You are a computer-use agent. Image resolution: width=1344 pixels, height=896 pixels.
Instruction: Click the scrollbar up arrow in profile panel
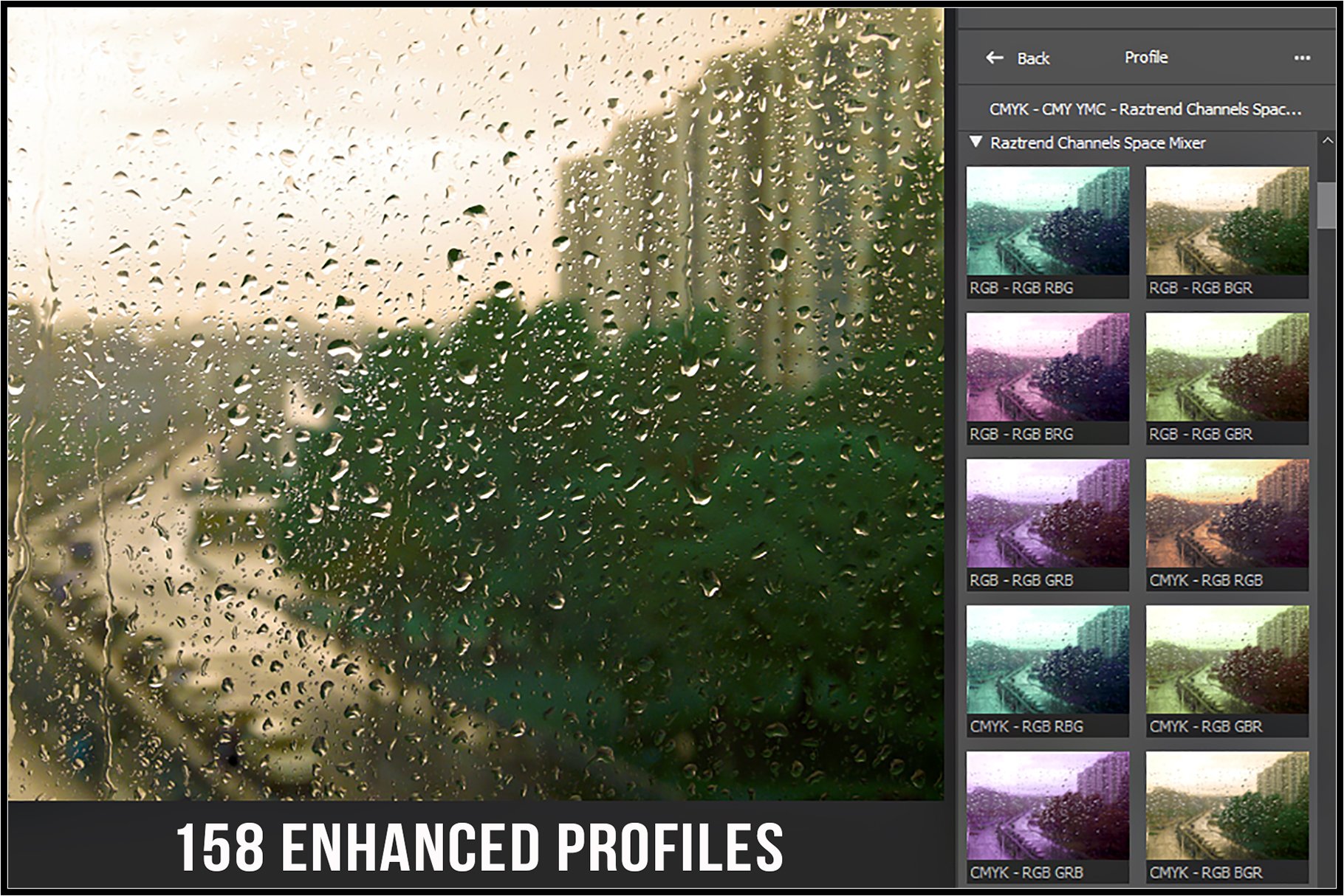[1327, 140]
